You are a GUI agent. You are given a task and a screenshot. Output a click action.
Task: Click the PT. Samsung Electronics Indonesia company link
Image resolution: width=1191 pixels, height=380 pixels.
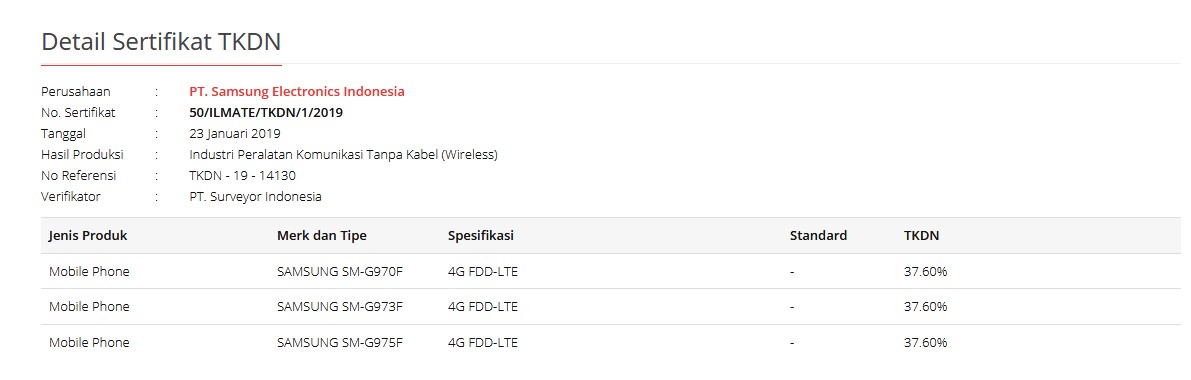tap(297, 92)
